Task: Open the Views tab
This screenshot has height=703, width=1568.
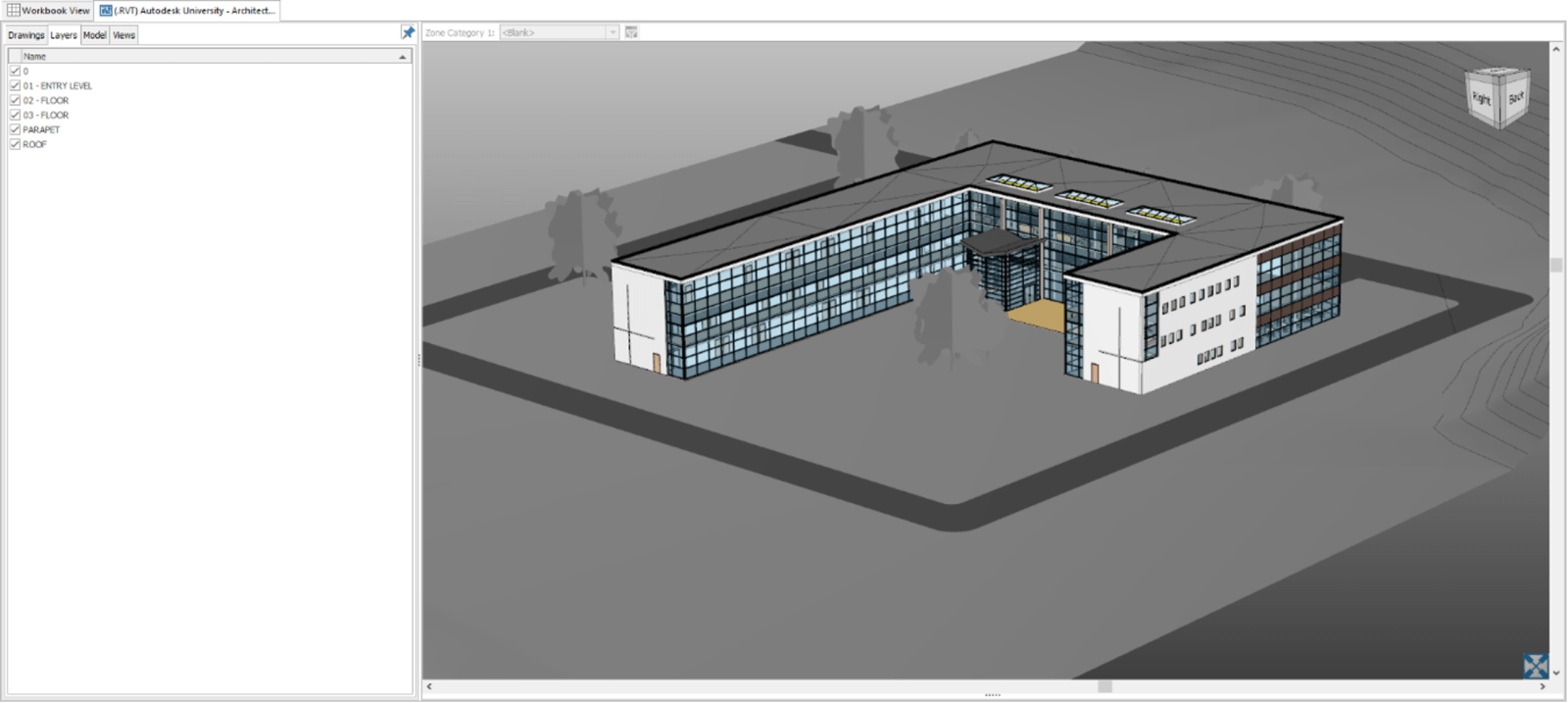Action: coord(123,34)
